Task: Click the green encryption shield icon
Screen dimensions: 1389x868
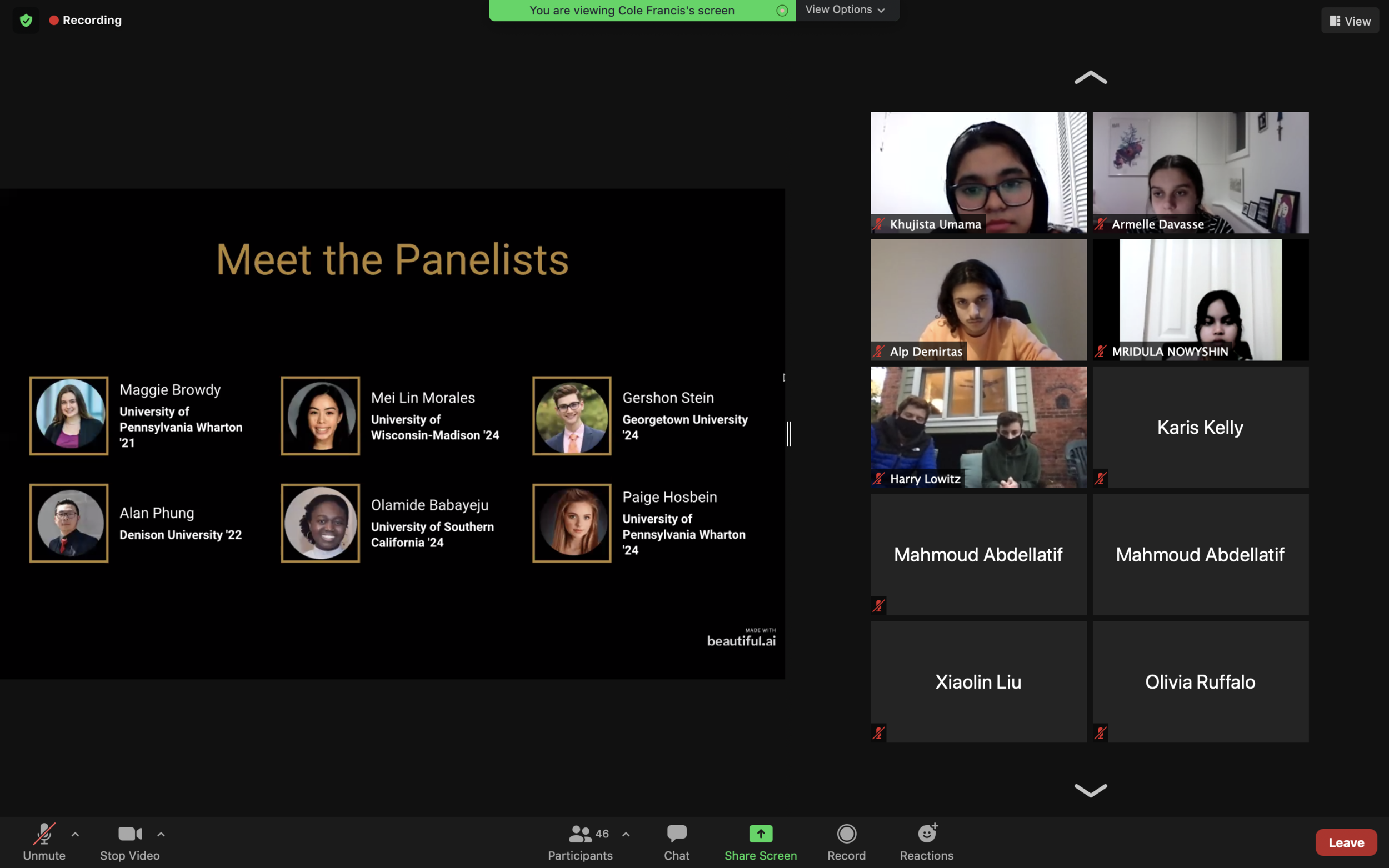Action: pyautogui.click(x=26, y=21)
